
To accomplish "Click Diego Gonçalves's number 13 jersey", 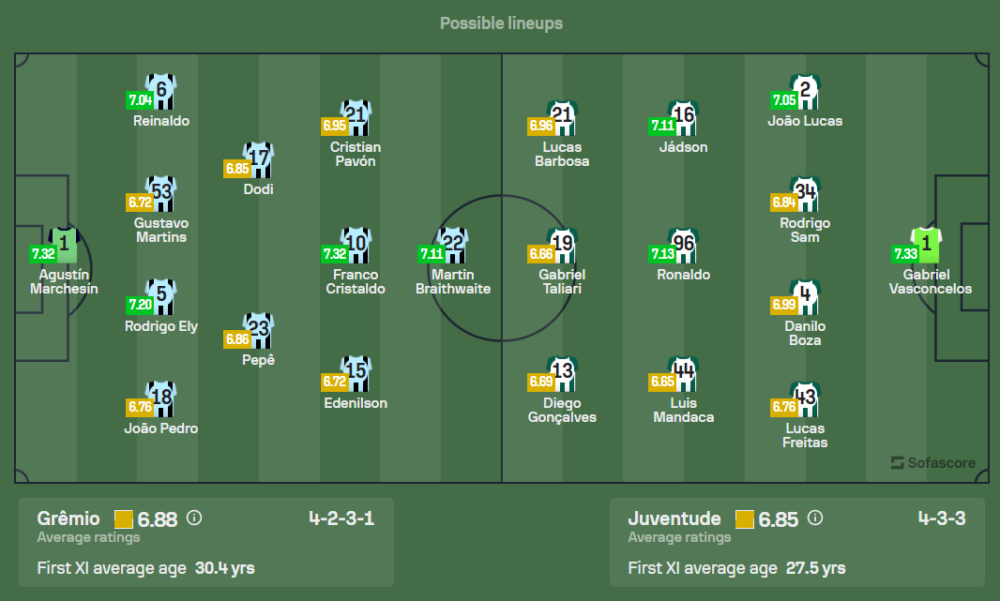I will (563, 373).
